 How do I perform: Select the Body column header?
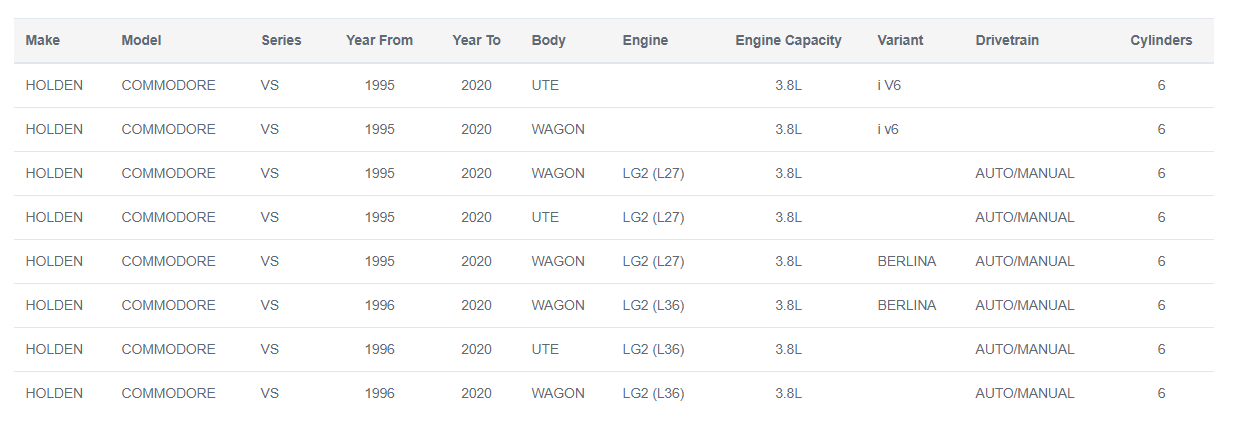coord(549,41)
